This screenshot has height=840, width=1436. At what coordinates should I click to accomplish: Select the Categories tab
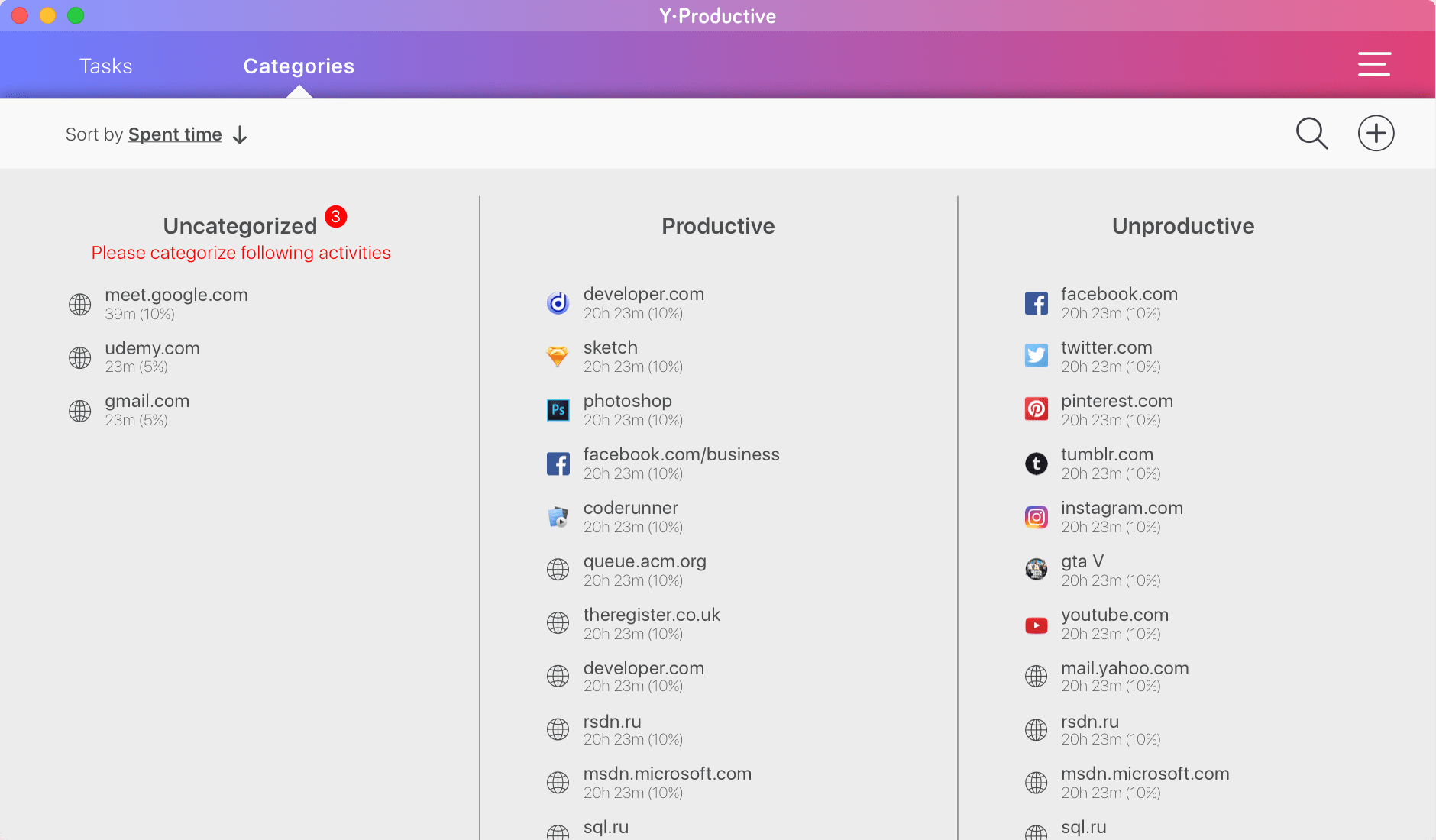pyautogui.click(x=299, y=66)
